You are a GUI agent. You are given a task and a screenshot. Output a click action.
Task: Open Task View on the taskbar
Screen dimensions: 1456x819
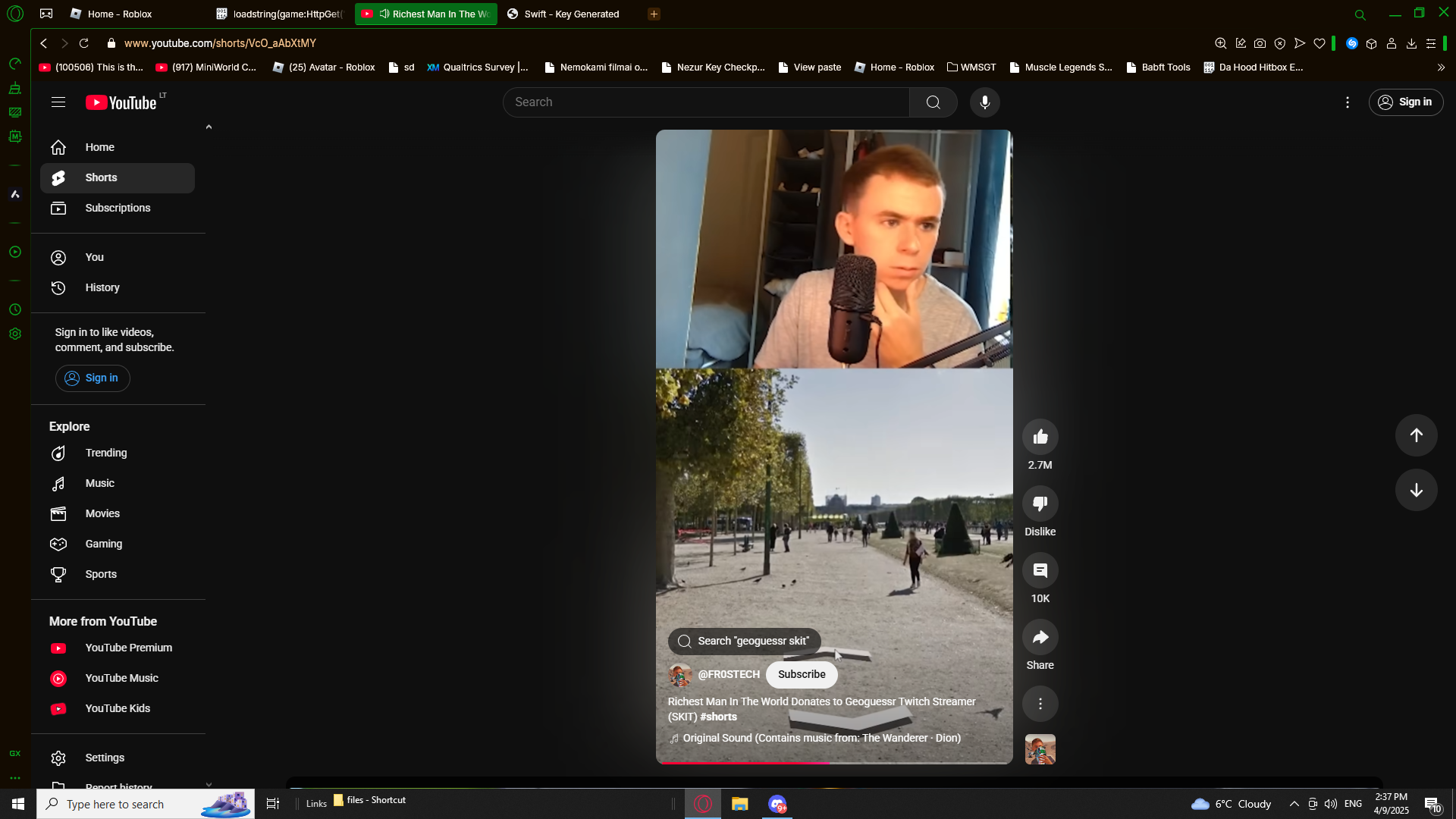click(273, 804)
